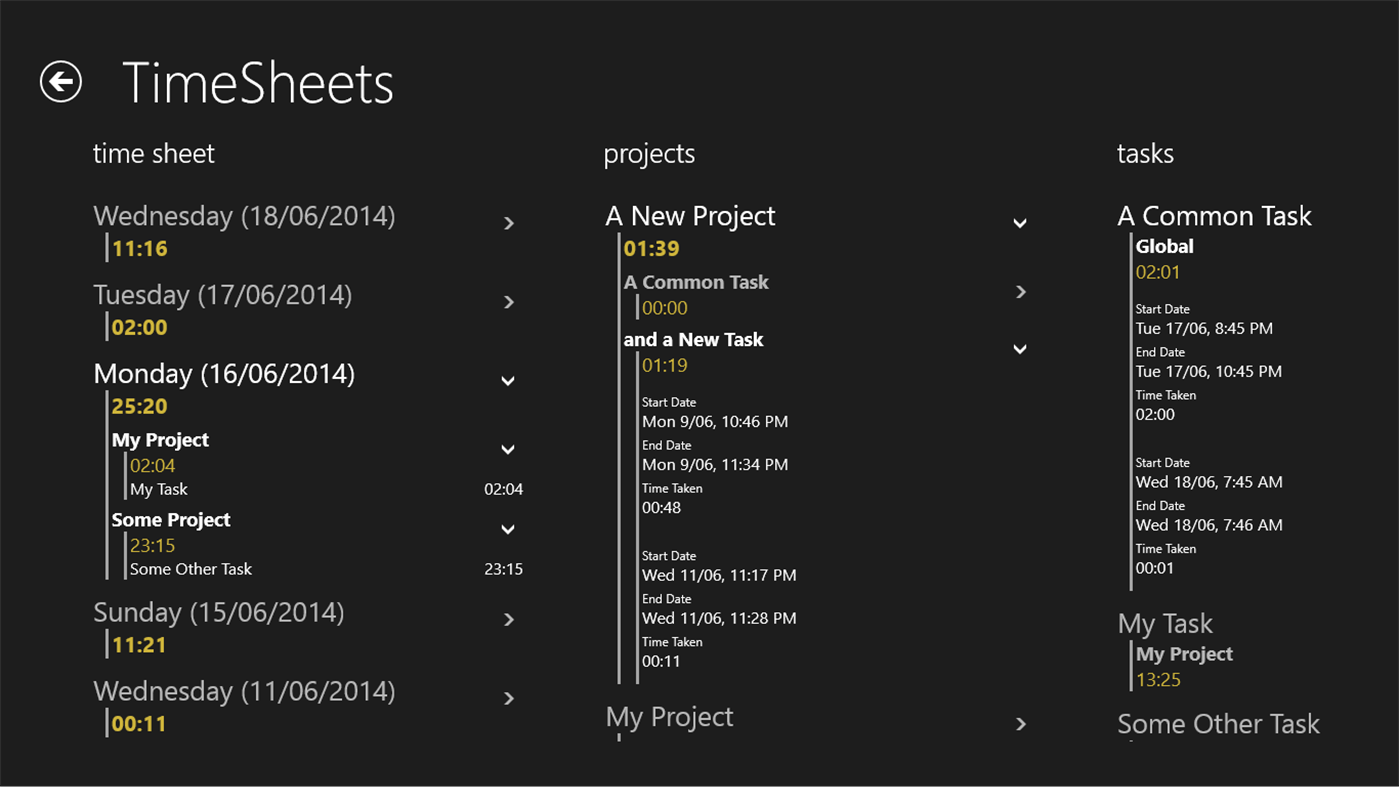Select My Task under Monday's My Project
Screen dimensions: 1399x787
click(159, 489)
